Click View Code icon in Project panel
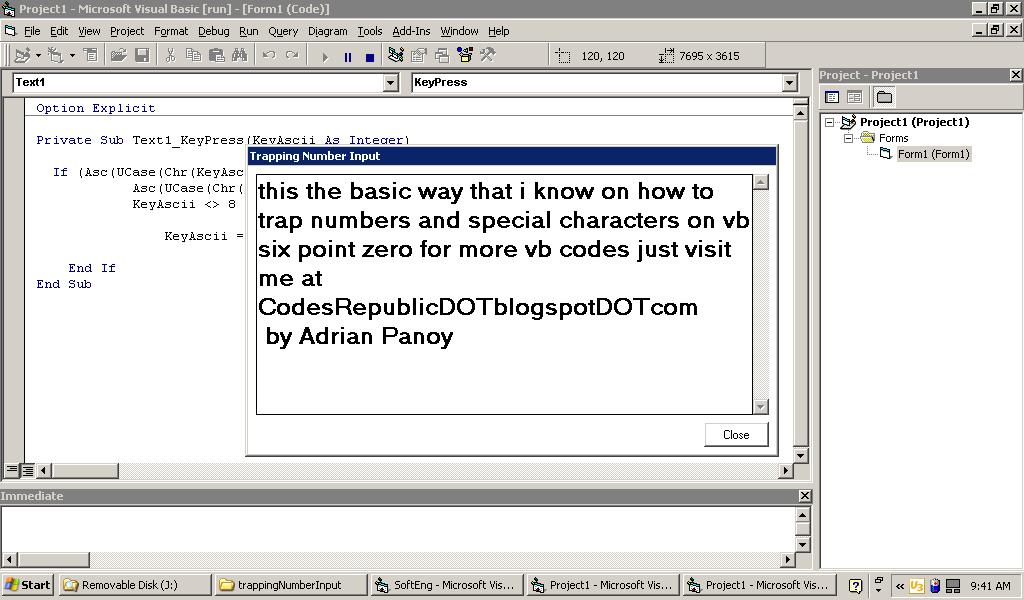This screenshot has width=1024, height=600. 832,97
